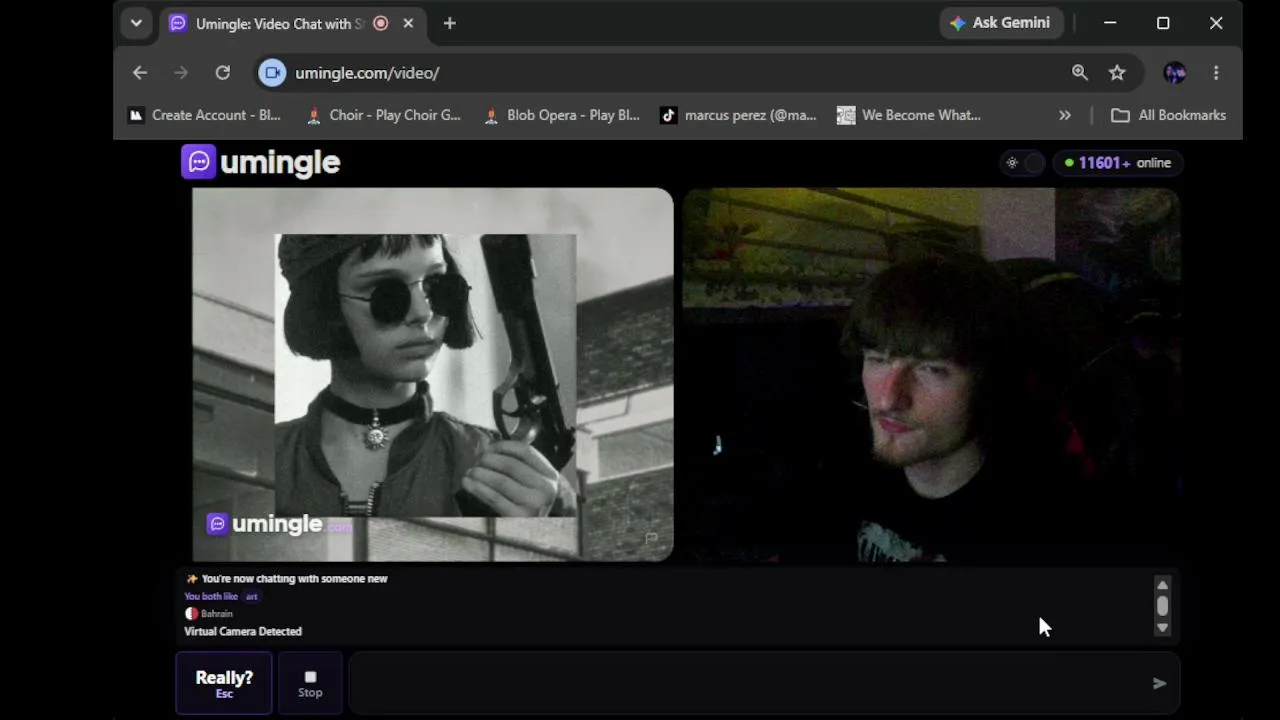
Task: Go back to the previous page
Action: (x=140, y=72)
